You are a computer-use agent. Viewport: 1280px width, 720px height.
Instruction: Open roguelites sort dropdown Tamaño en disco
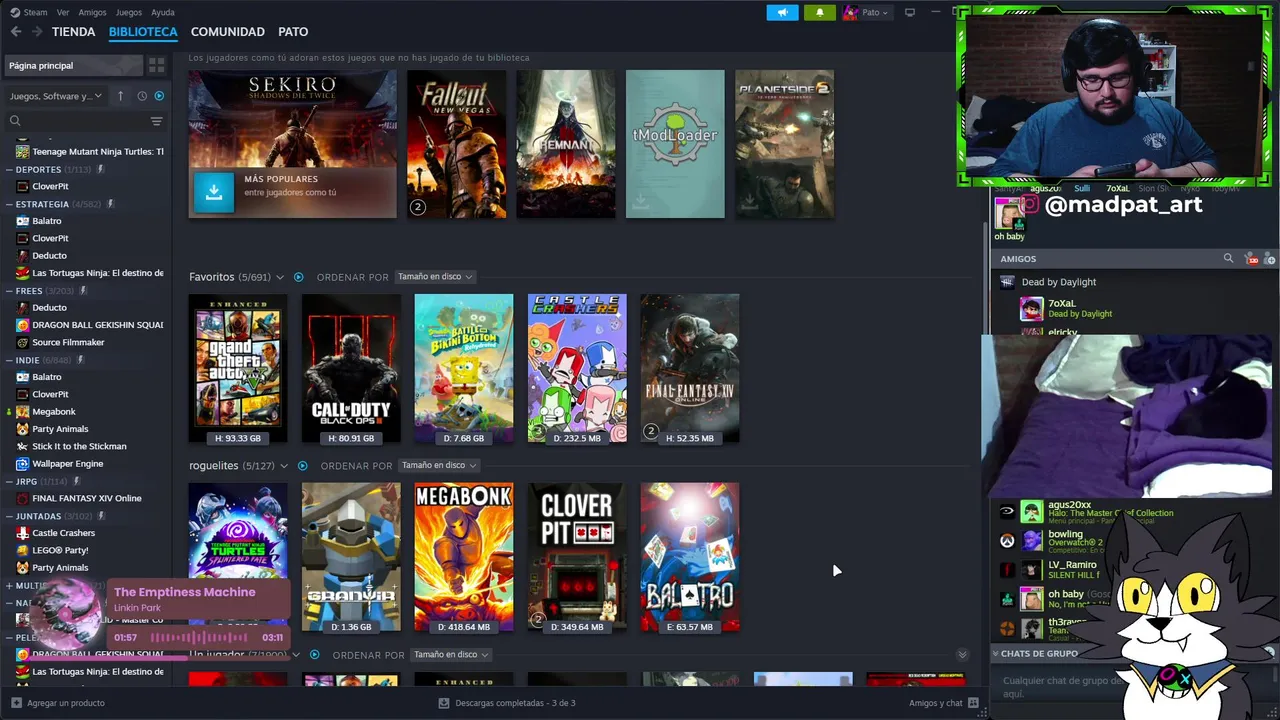[439, 466]
